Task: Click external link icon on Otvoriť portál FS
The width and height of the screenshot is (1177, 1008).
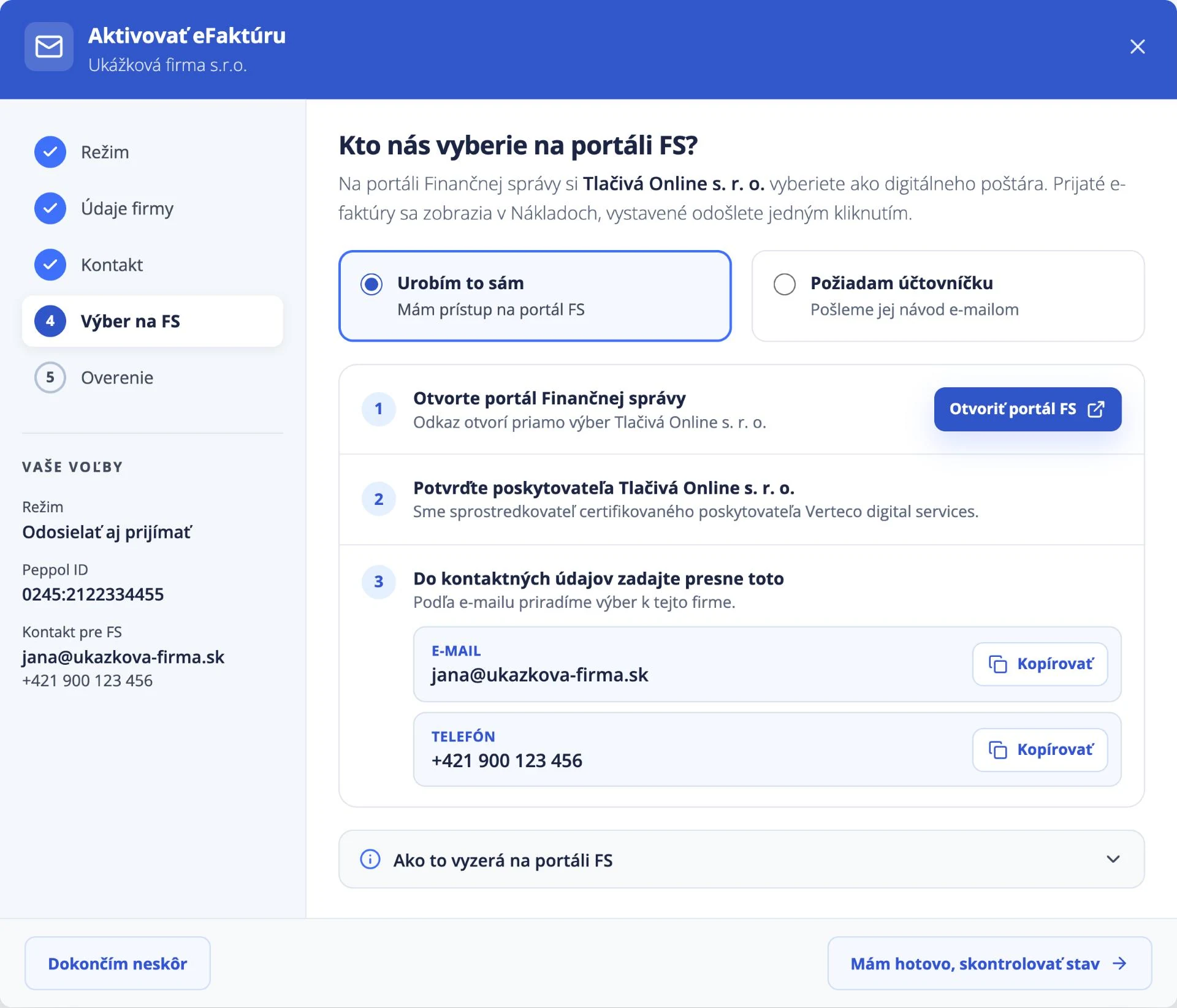Action: pos(1096,409)
